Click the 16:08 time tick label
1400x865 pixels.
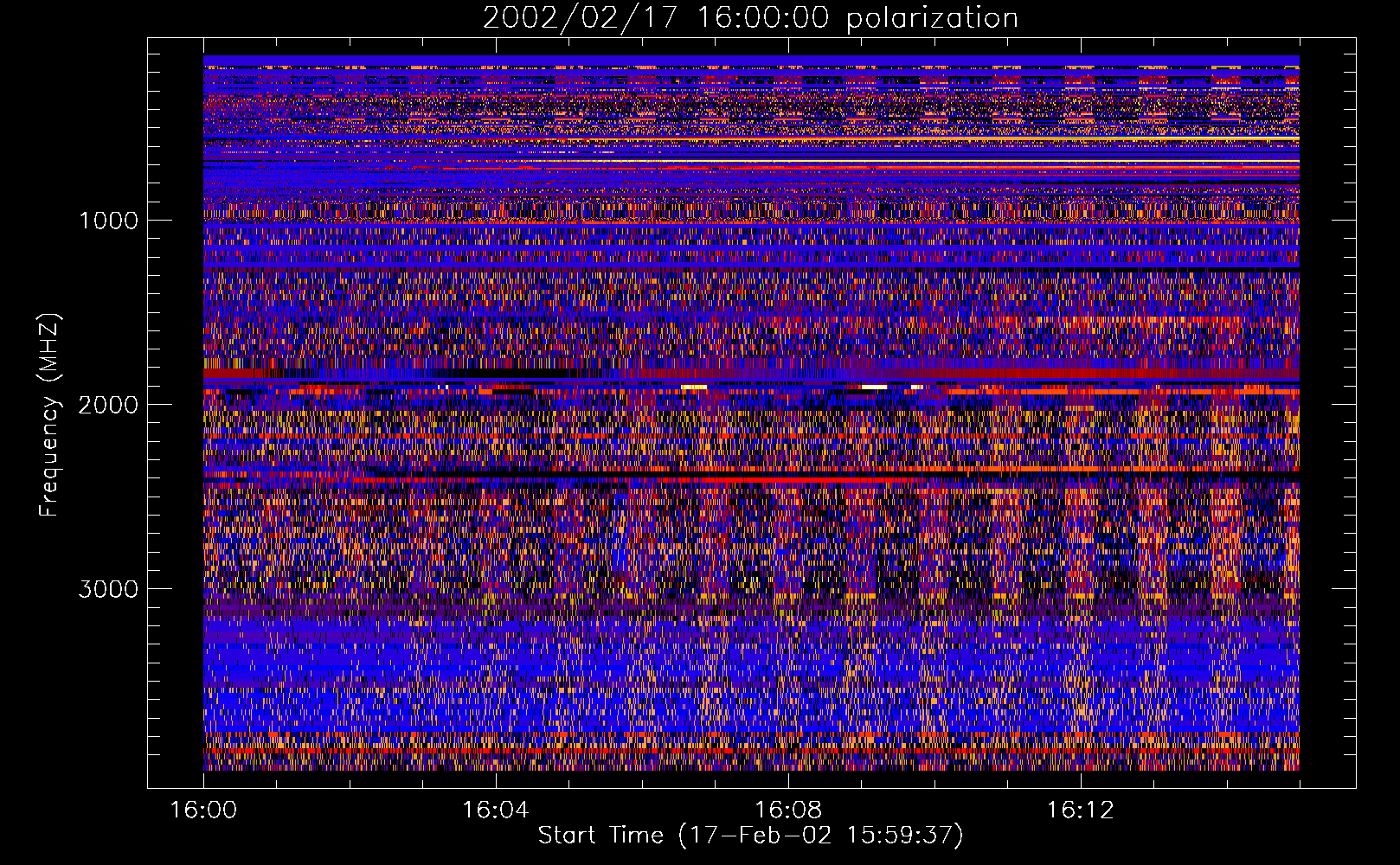(787, 811)
